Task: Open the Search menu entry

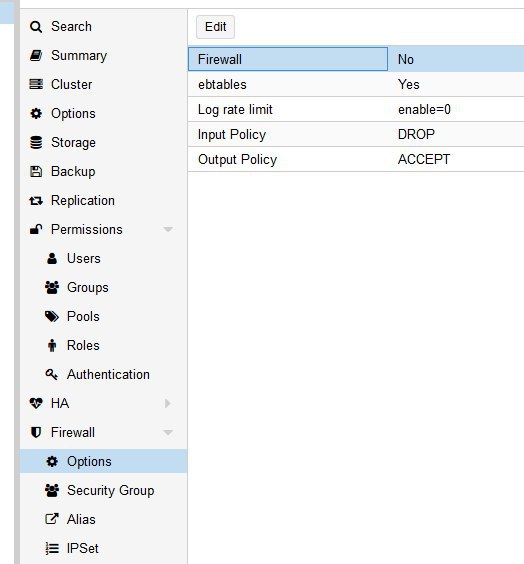Action: coord(104,27)
